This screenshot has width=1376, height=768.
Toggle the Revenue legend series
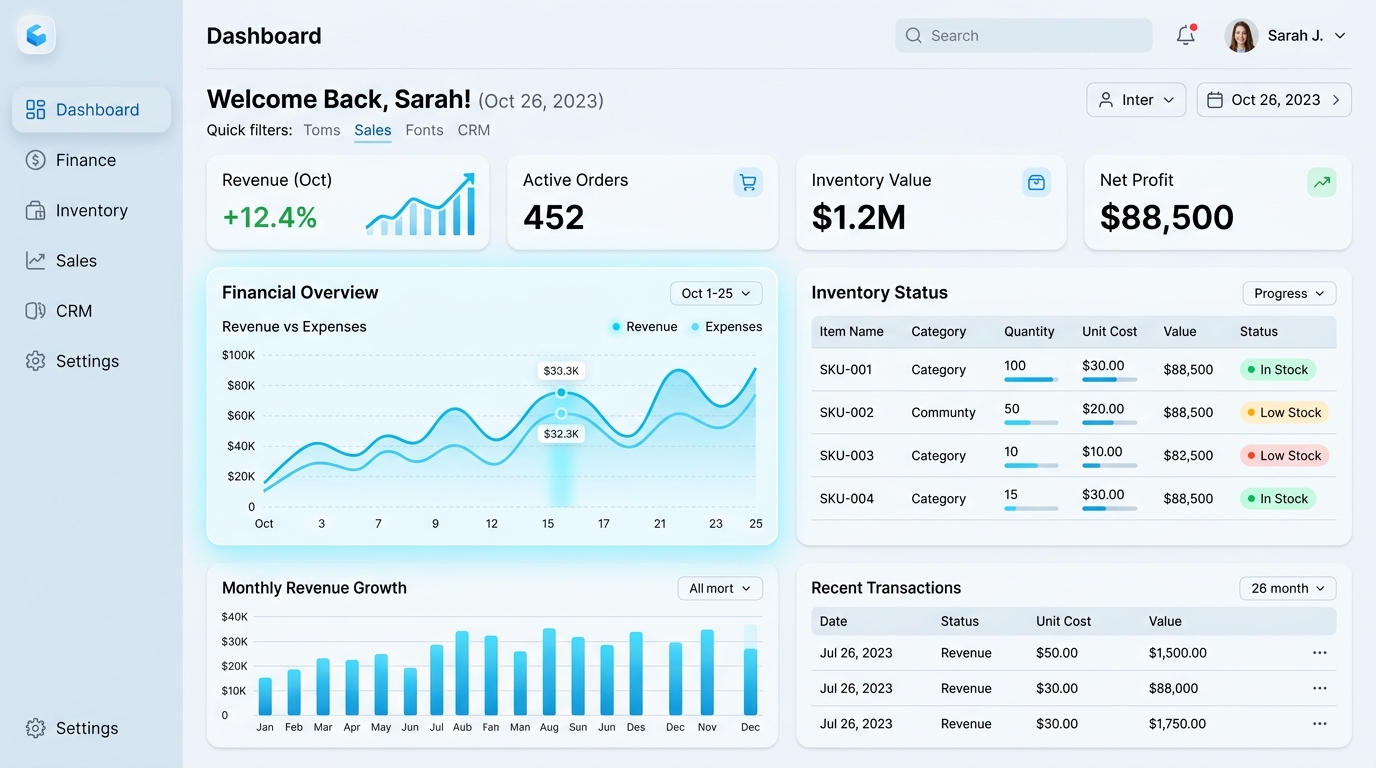coord(645,327)
